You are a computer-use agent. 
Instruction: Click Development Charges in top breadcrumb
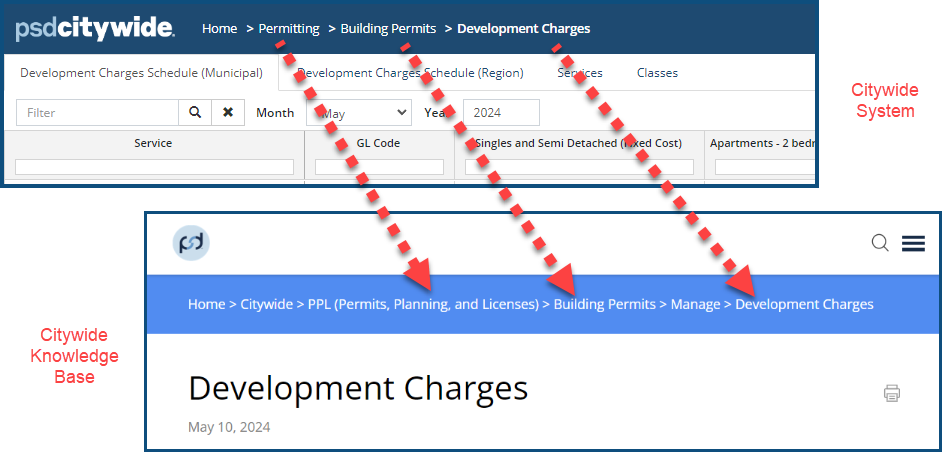coord(524,28)
